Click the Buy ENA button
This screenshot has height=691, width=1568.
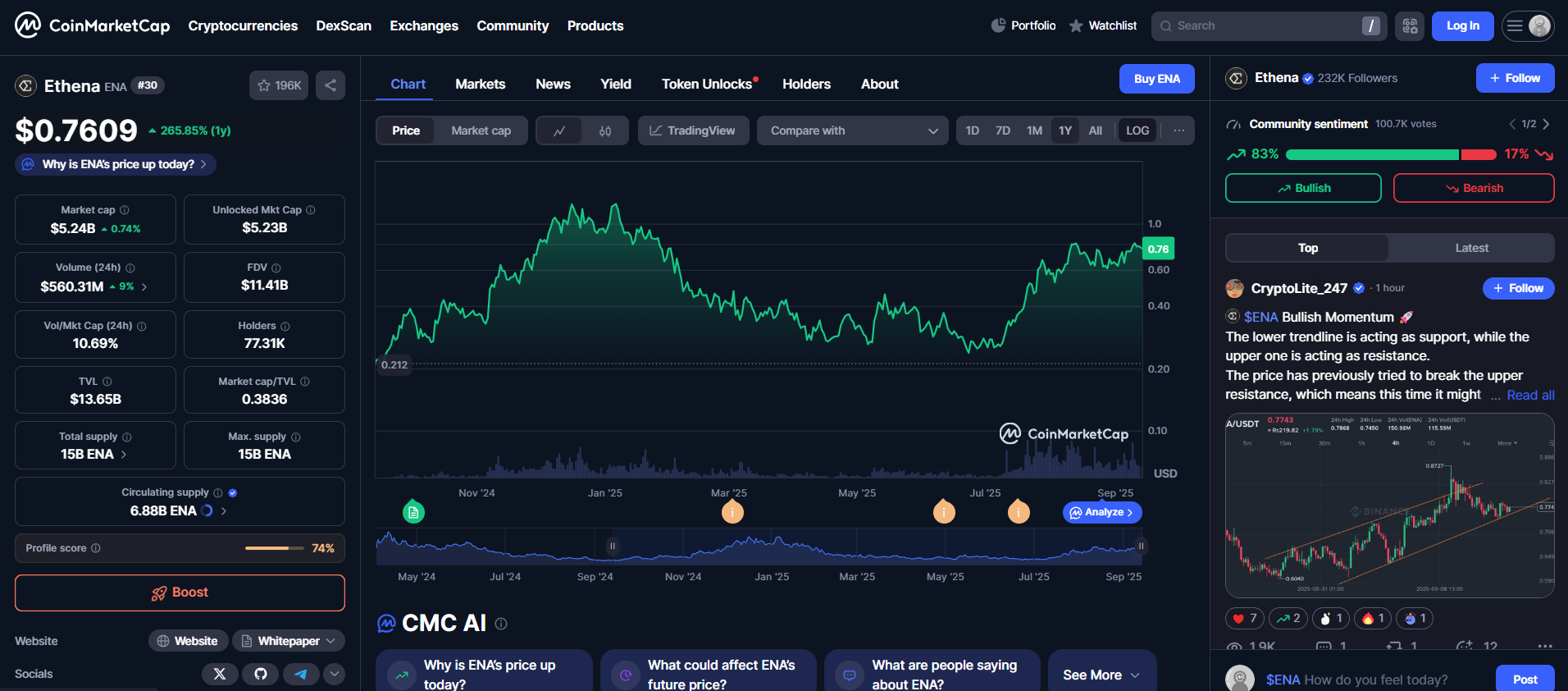(1156, 79)
